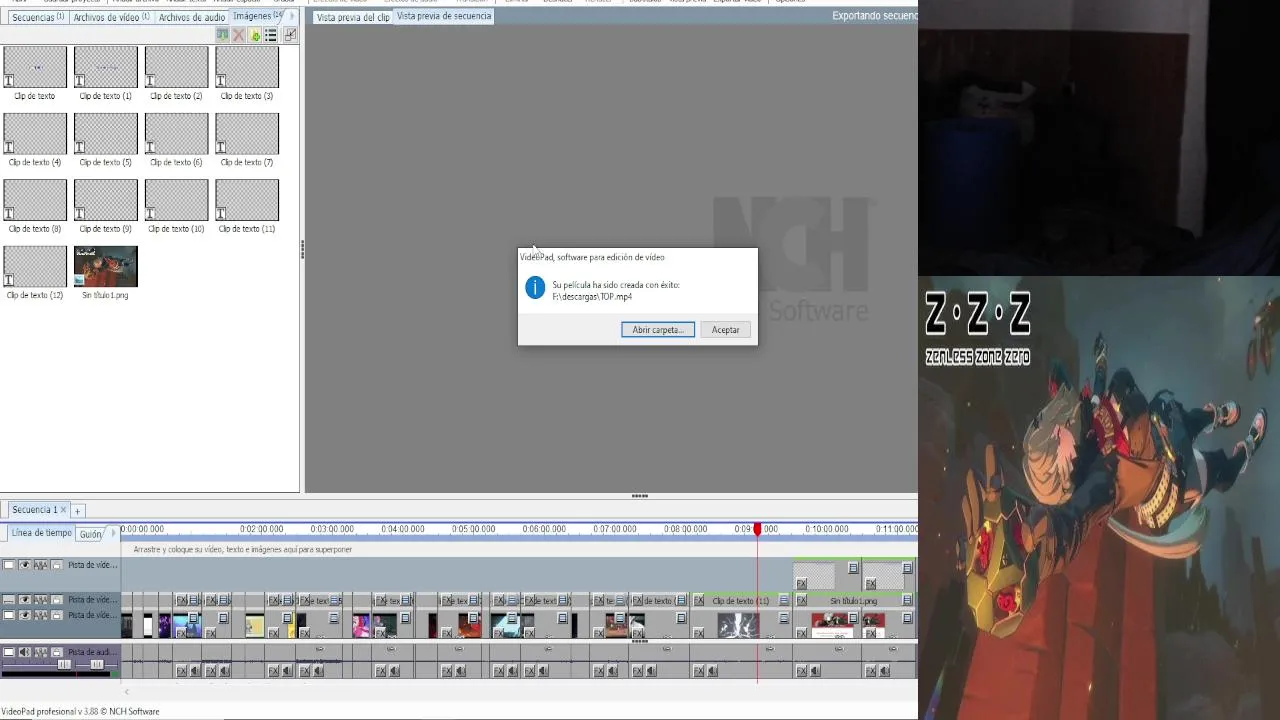Click the red playhead marker on ruler
Screen dimensions: 1280x720
(757, 529)
